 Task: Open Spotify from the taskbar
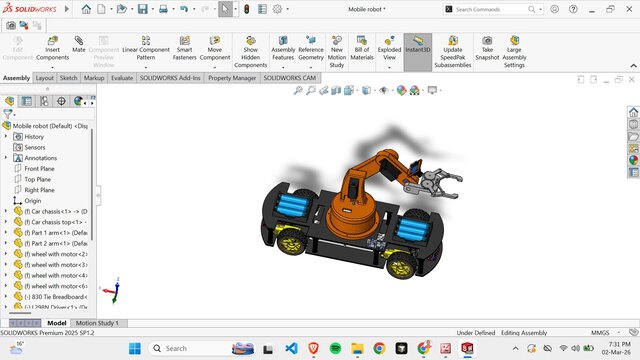[x=335, y=349]
